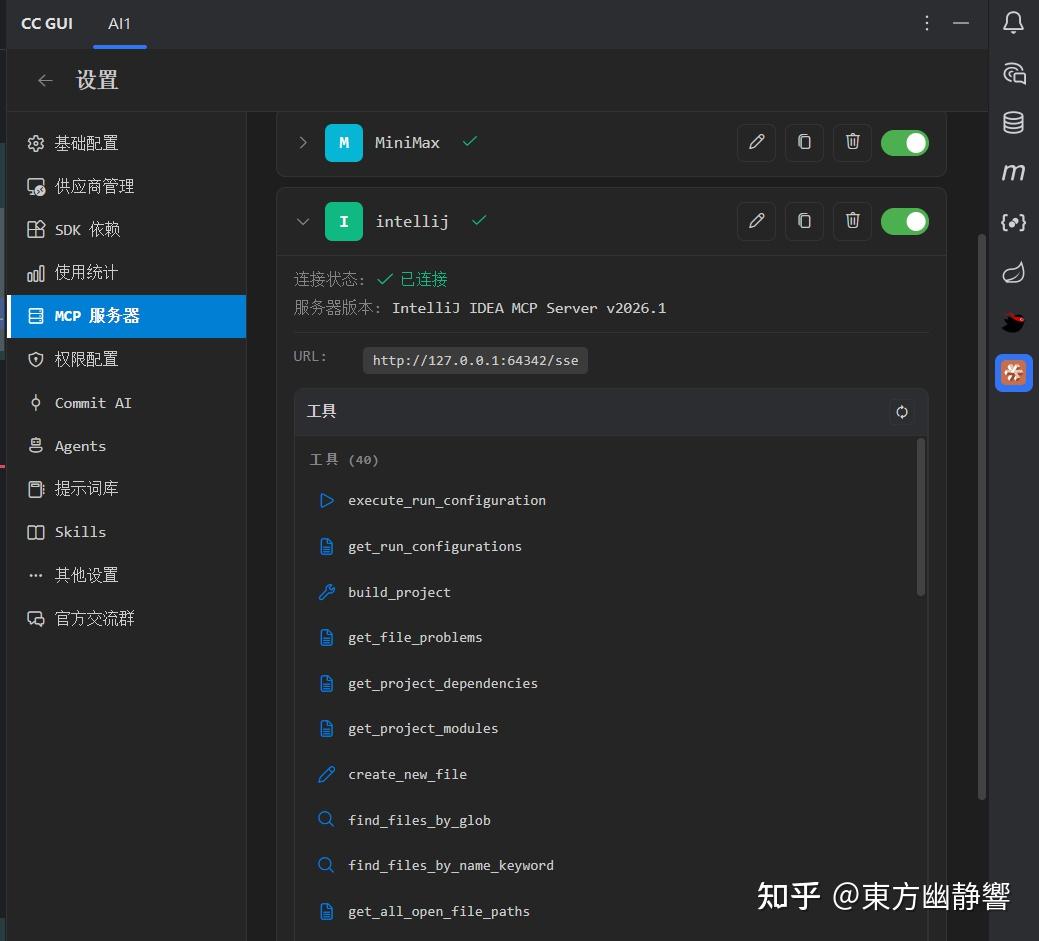The image size is (1039, 941).
Task: Open the leaf-shaped tool window icon
Action: click(1013, 272)
